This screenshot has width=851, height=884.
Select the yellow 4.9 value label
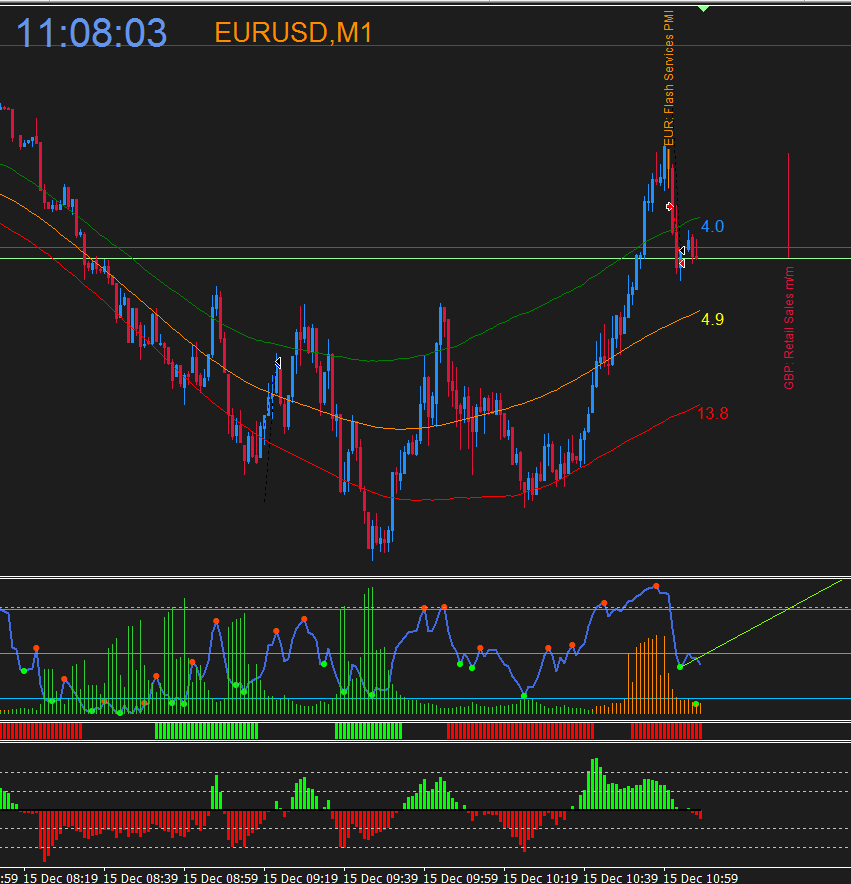(x=712, y=320)
